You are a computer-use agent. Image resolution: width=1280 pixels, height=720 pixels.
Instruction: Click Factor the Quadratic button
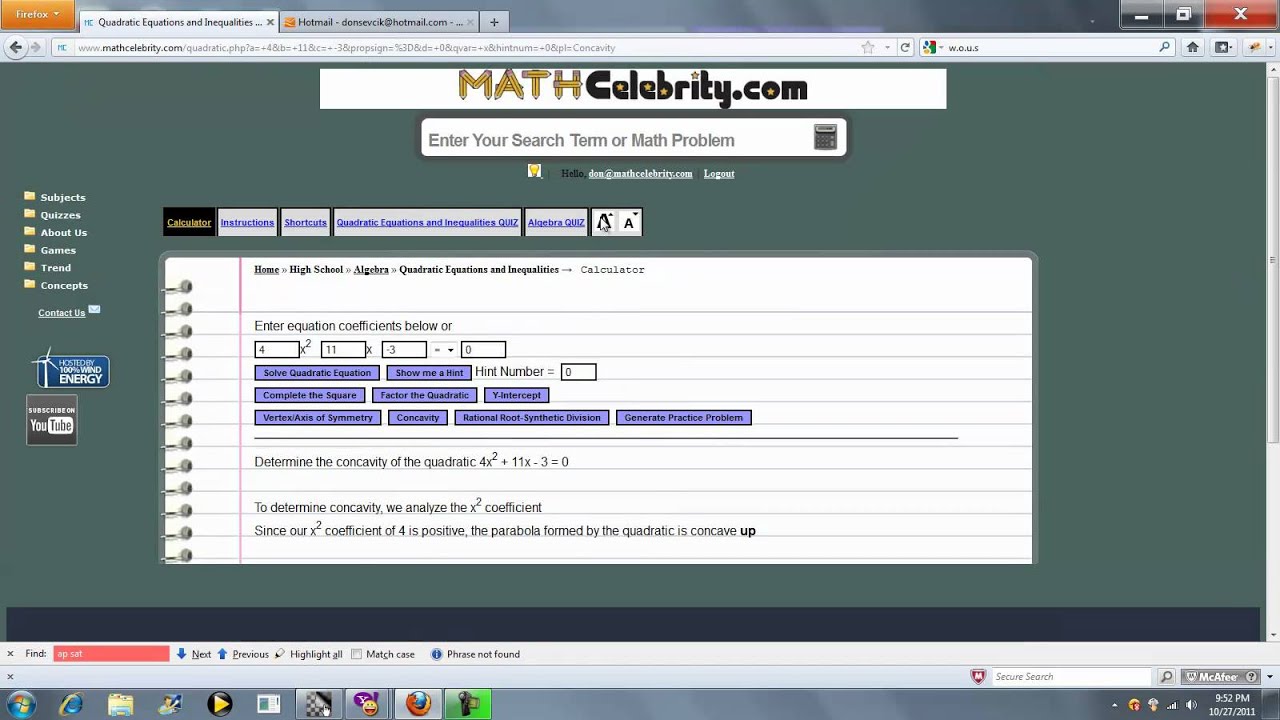click(424, 395)
